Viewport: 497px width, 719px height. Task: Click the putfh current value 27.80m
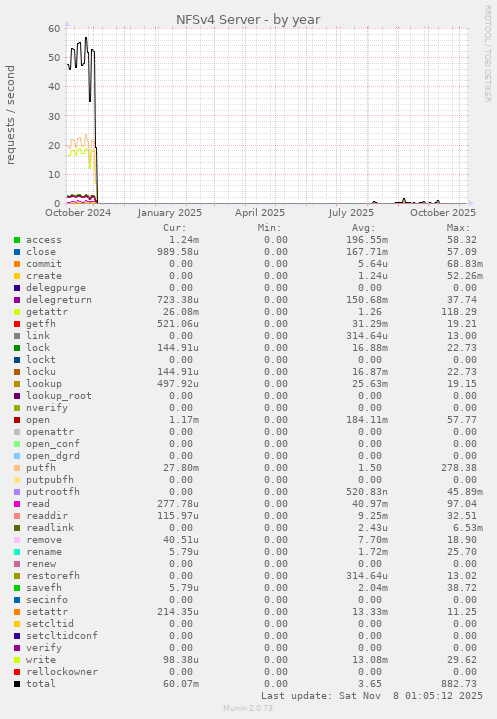tap(181, 468)
